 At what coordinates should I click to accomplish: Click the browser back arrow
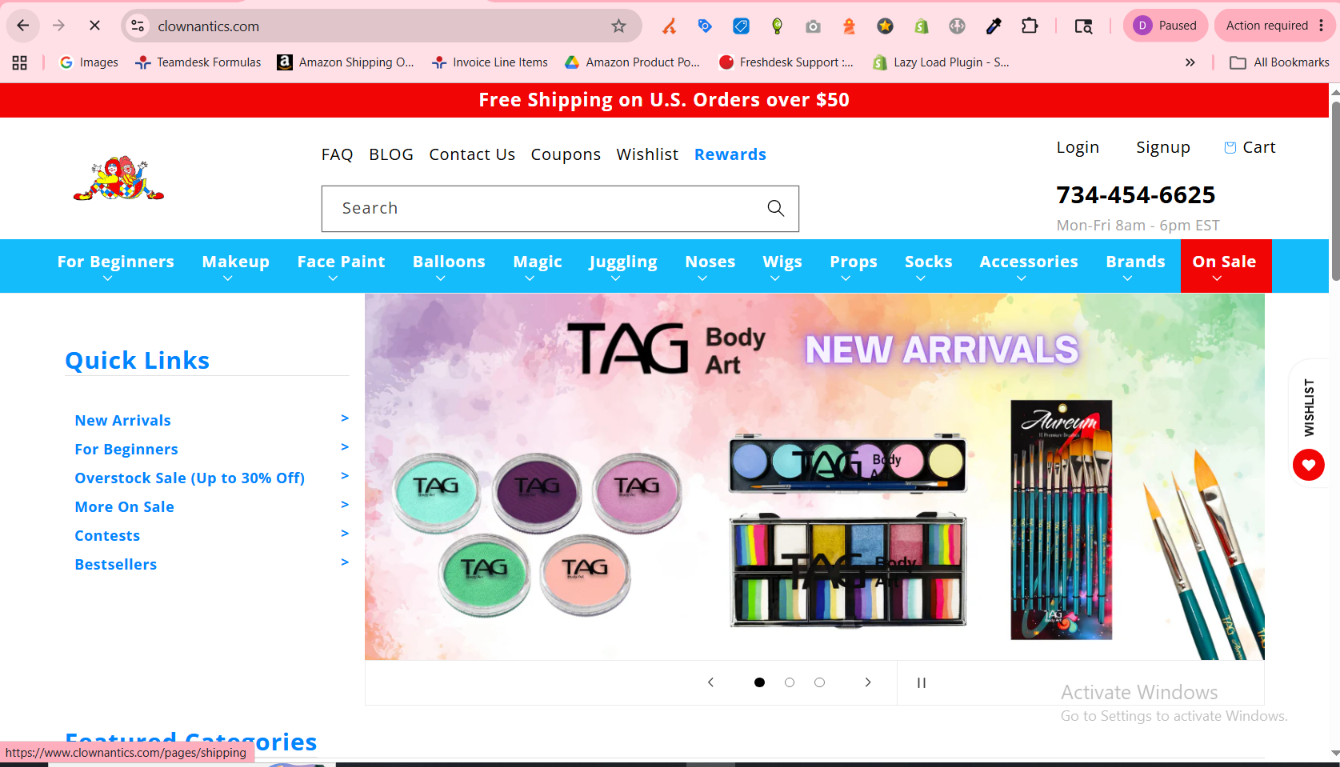pos(23,26)
